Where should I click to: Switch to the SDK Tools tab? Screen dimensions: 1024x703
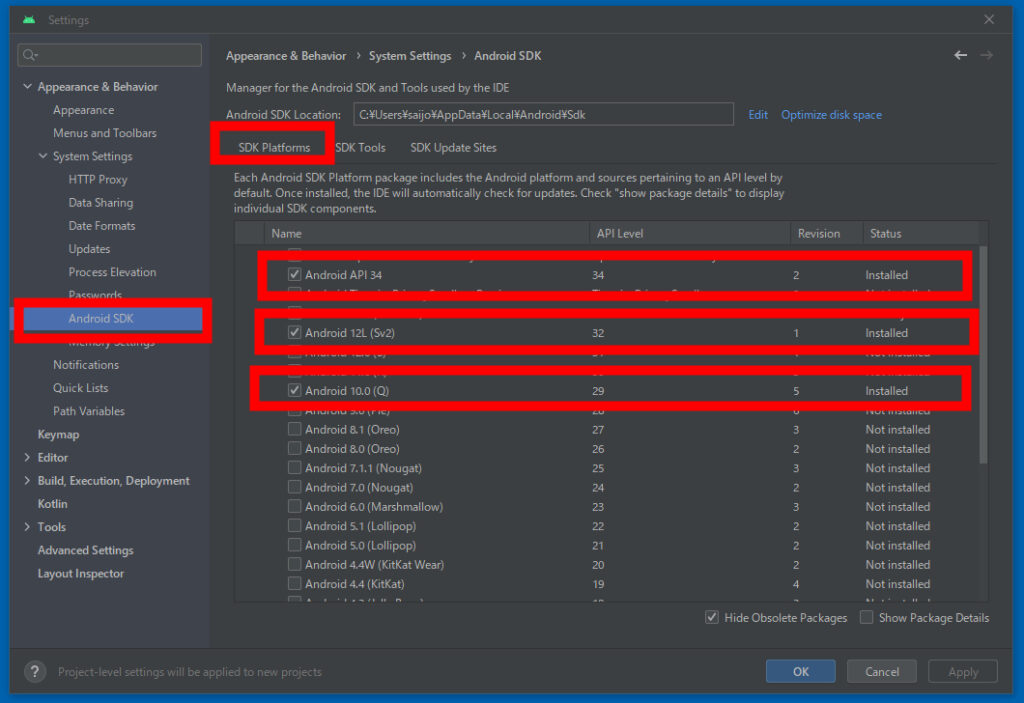click(x=360, y=147)
